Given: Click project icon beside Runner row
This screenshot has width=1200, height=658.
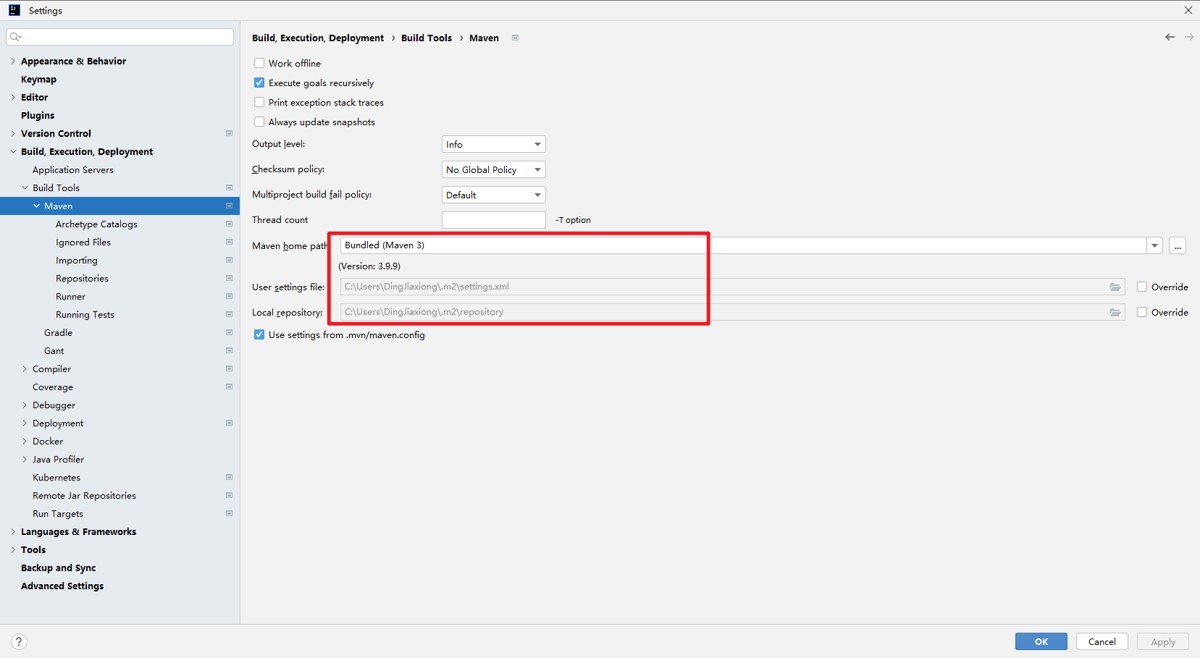Looking at the screenshot, I should [x=229, y=296].
